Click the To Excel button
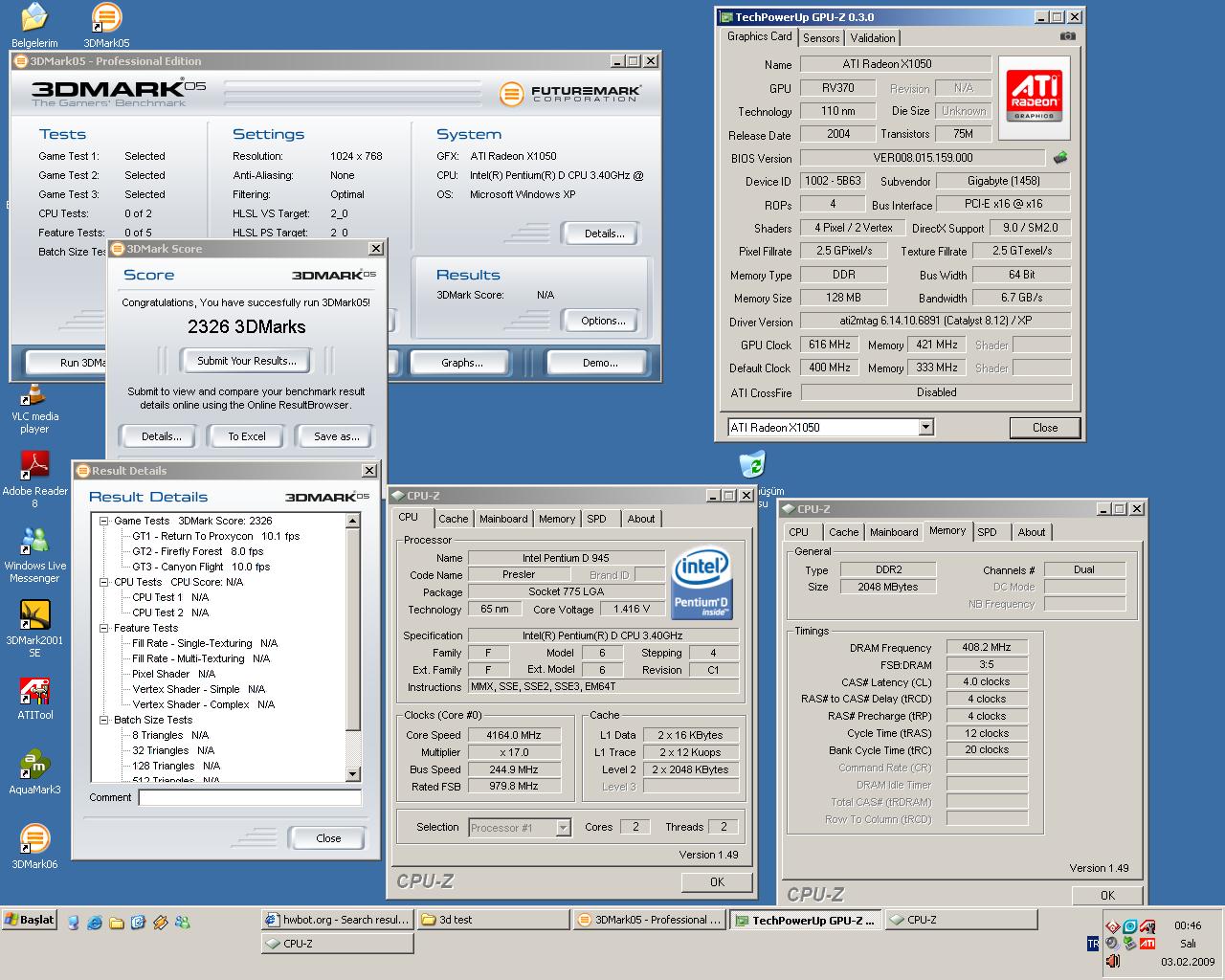 (x=247, y=436)
